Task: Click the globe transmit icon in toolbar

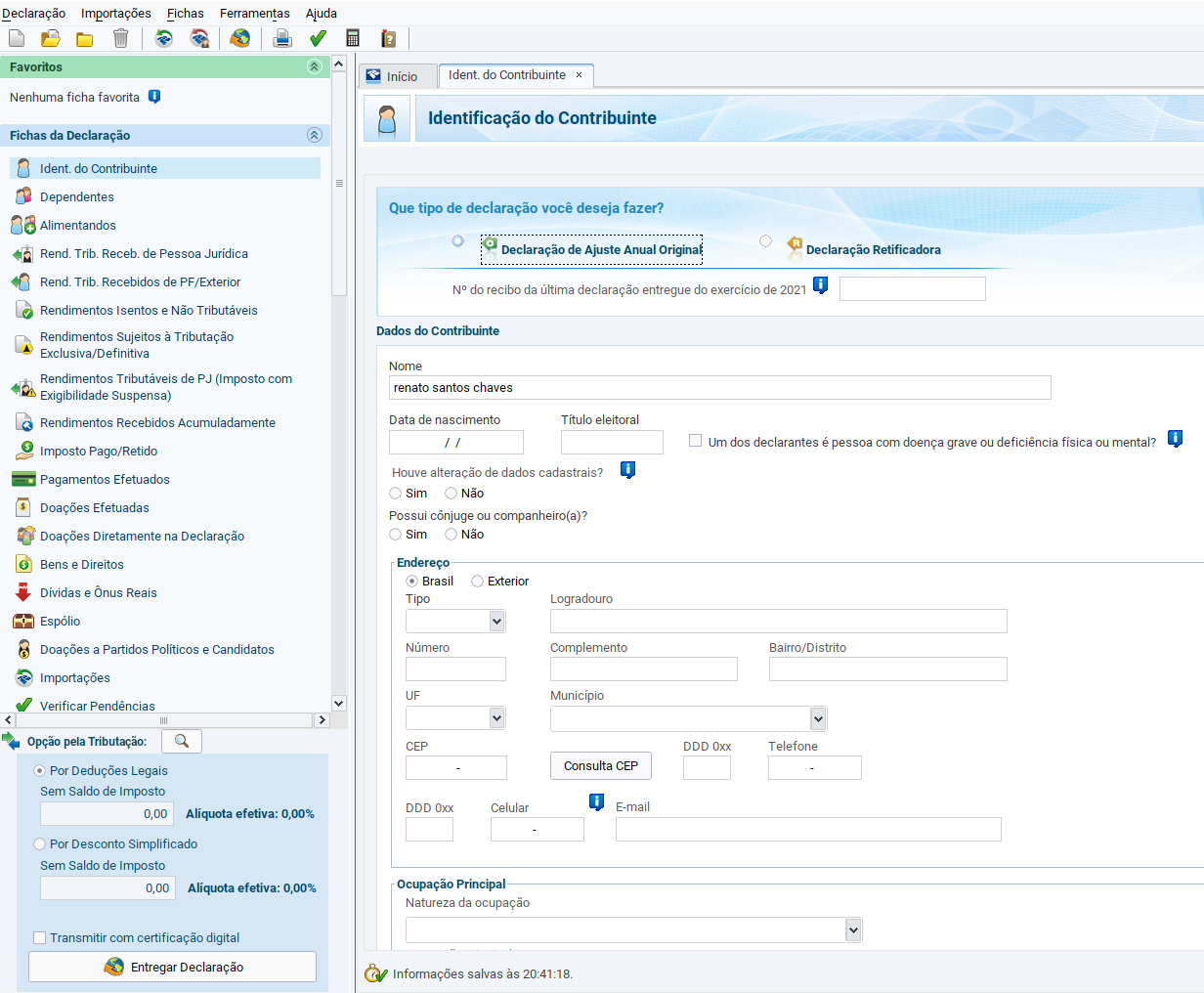Action: (239, 38)
